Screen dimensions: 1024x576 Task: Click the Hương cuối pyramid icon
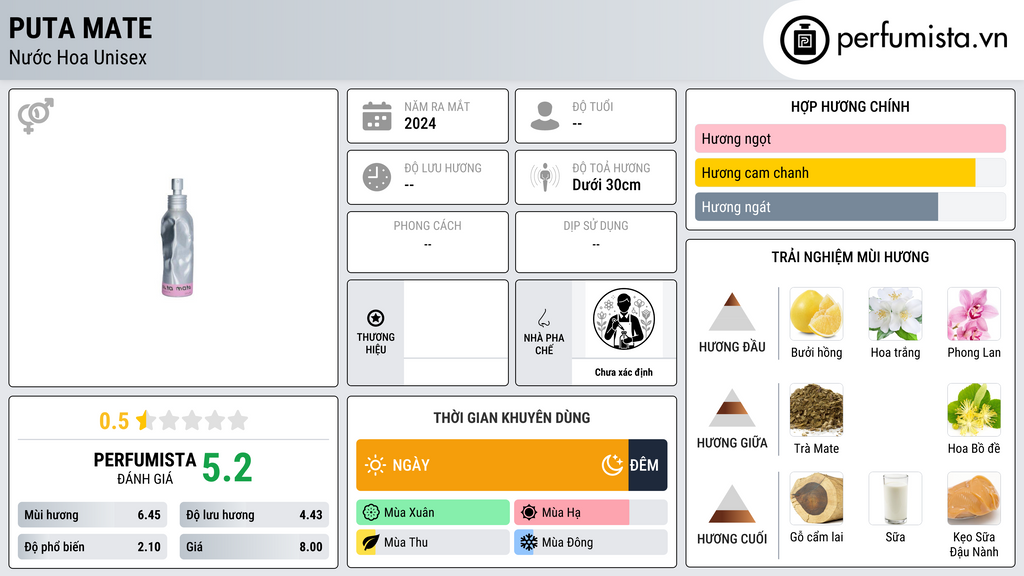point(732,504)
